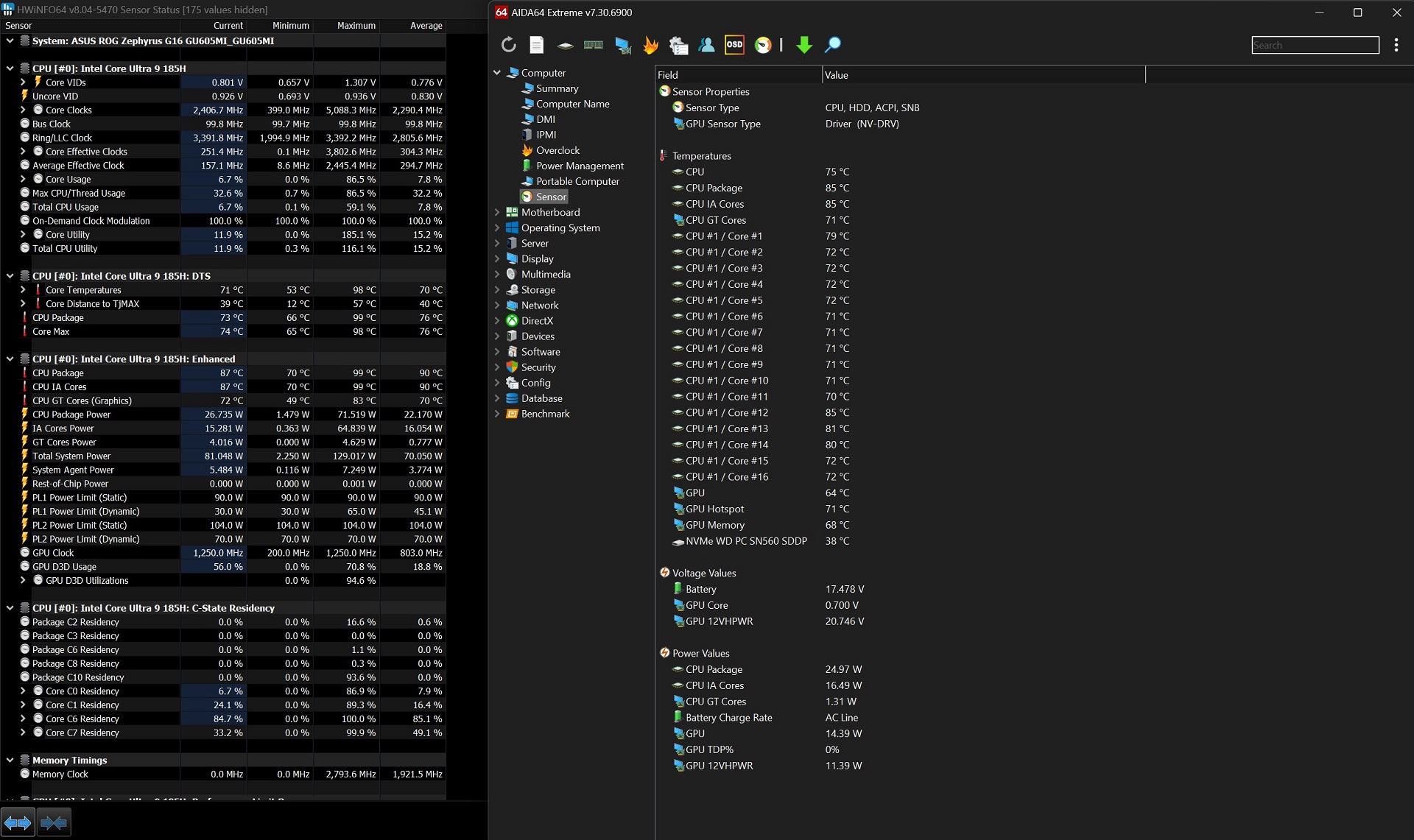Open the OSD panel icon
Screen dimensions: 1414x840
point(734,45)
